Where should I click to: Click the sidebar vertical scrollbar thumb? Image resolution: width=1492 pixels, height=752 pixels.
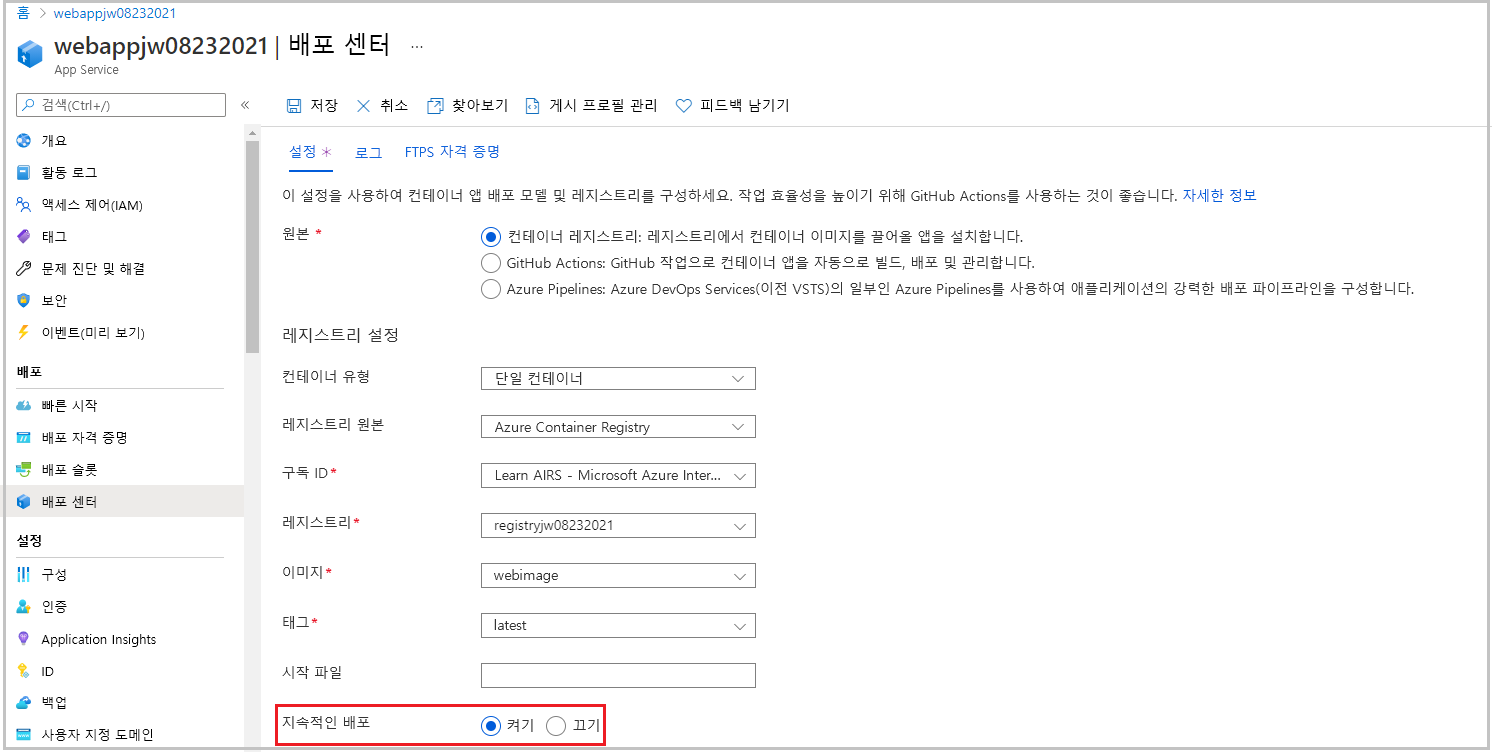coord(251,245)
